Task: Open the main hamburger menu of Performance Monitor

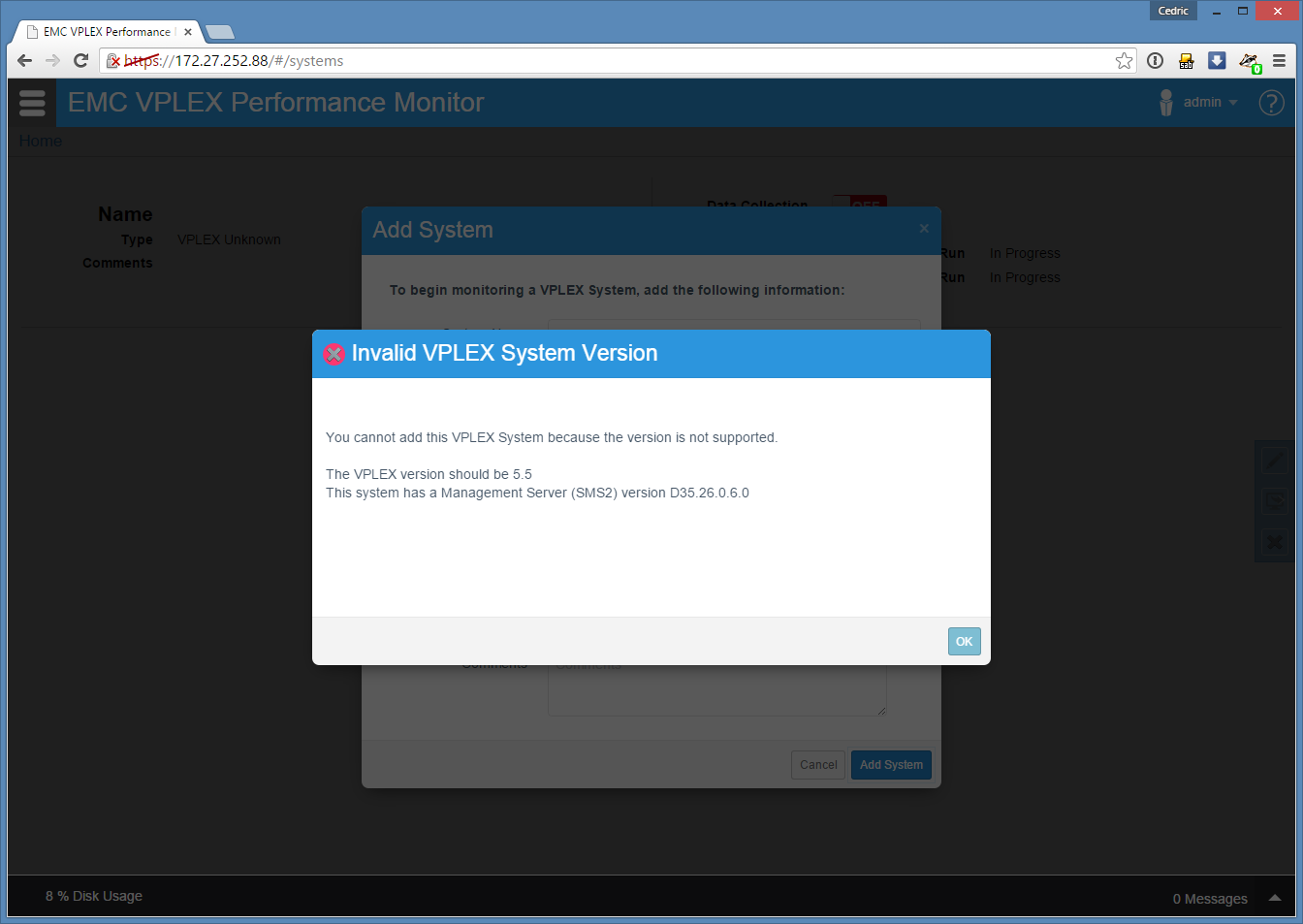Action: click(x=32, y=103)
